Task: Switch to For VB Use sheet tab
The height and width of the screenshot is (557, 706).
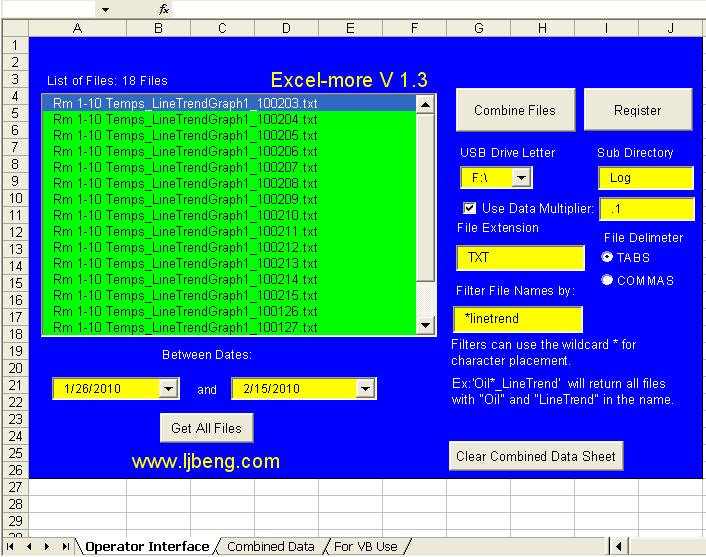Action: [x=366, y=547]
